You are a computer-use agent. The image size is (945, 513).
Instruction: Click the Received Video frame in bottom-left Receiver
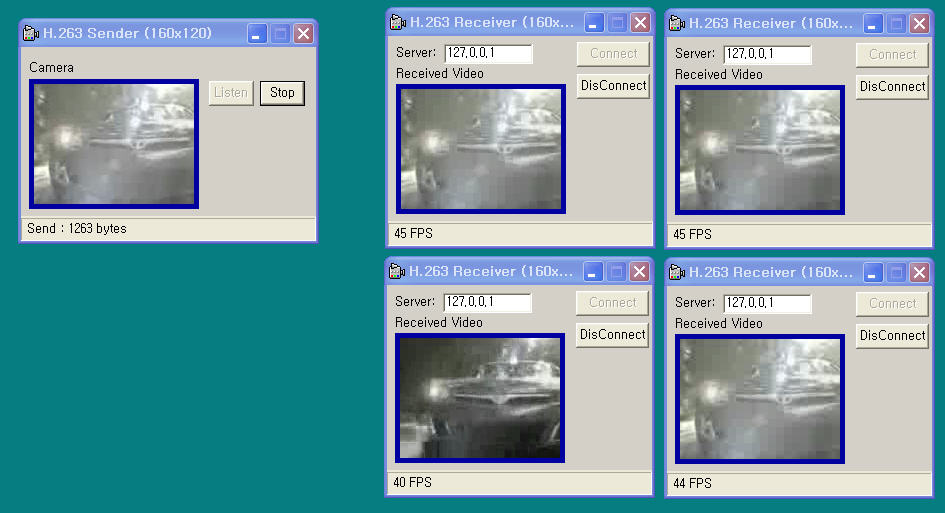point(480,397)
